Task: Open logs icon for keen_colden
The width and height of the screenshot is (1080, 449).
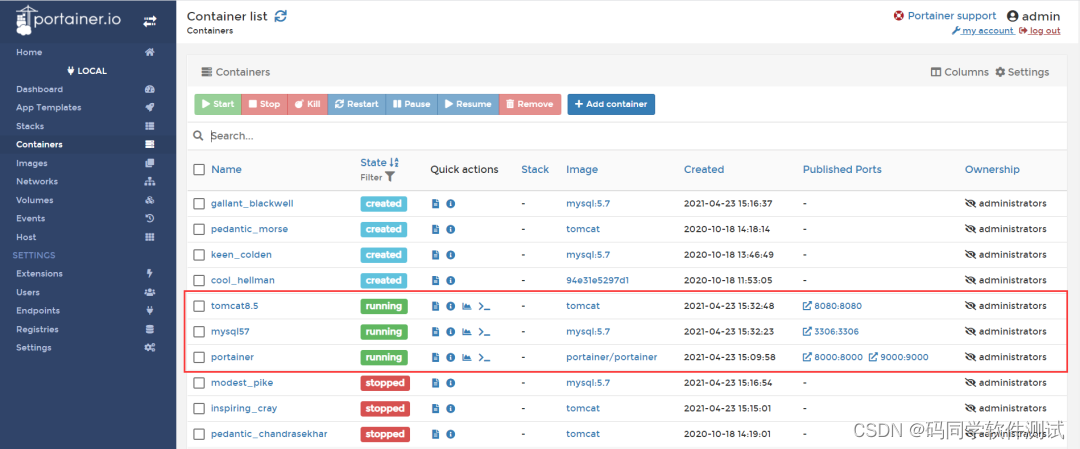Action: (435, 255)
